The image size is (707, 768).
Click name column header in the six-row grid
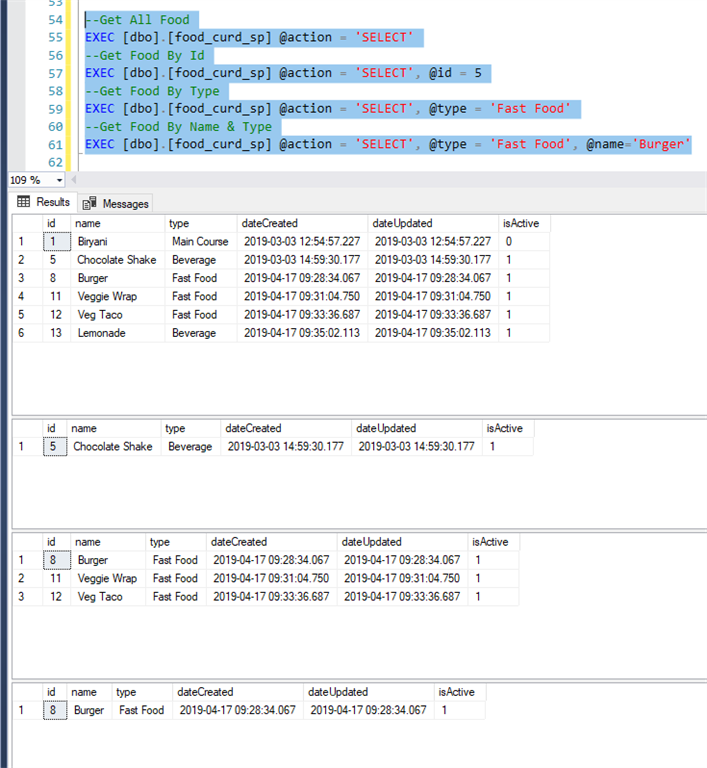pos(118,223)
